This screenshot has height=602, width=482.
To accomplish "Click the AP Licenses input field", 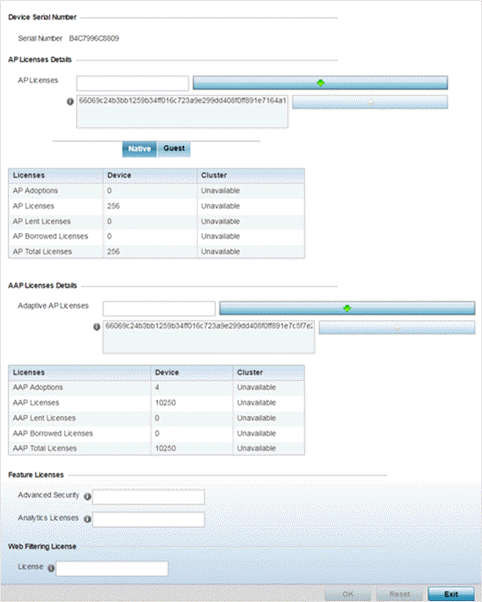I will 133,83.
